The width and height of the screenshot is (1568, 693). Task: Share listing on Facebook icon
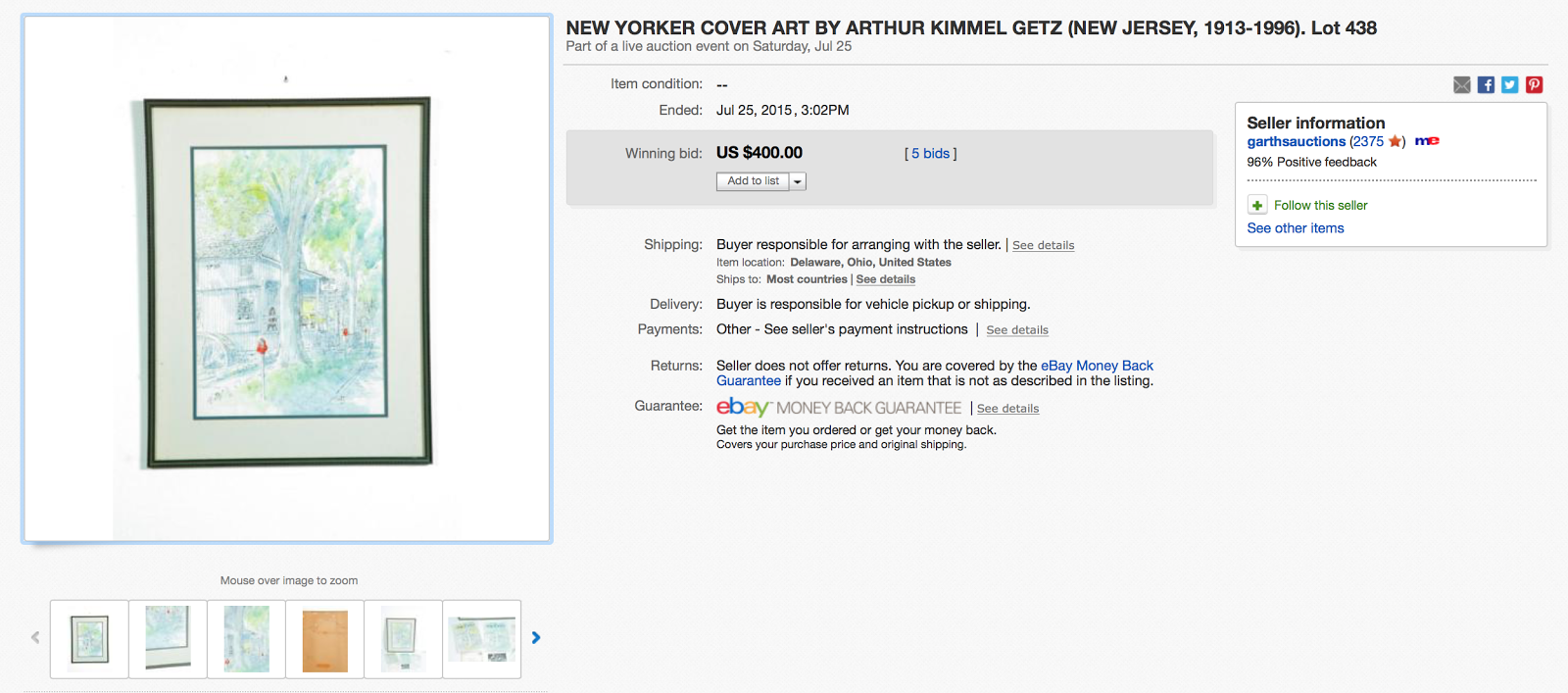[1486, 85]
